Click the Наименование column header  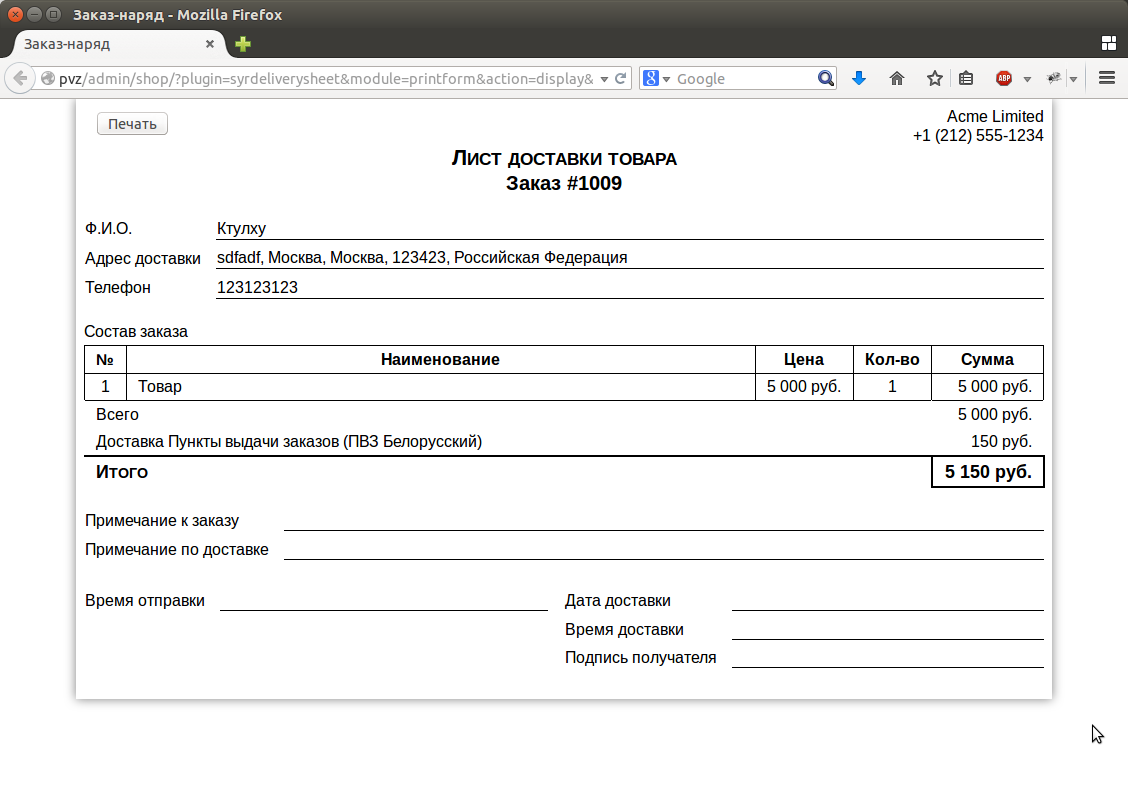point(440,360)
